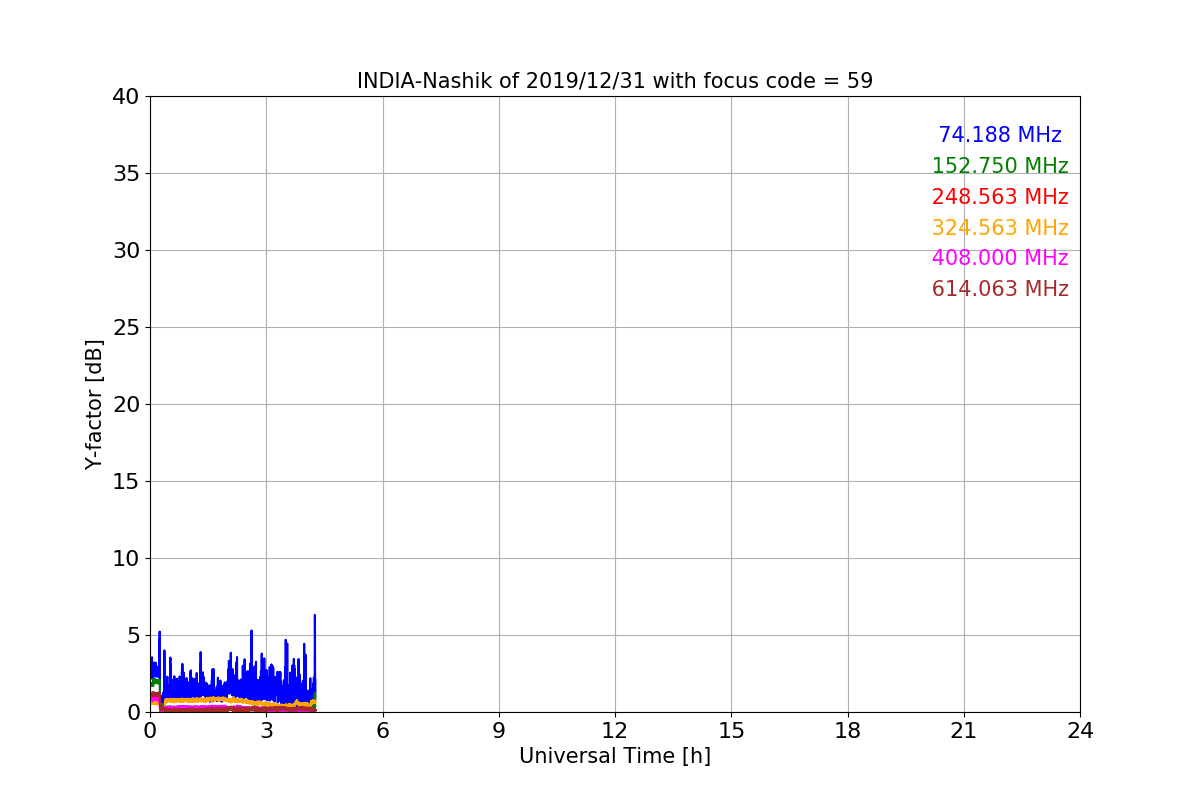Click the y-axis tick label 30
Viewport: 1200px width, 800px height.
tap(126, 251)
